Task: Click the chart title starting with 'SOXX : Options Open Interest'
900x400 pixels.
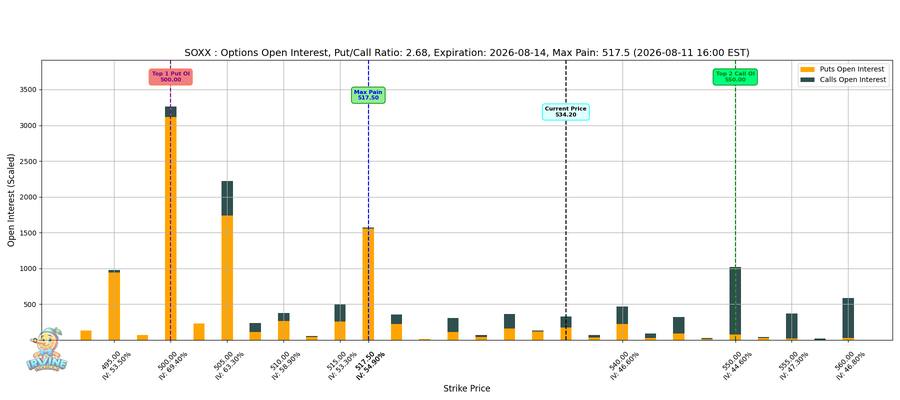Action: (x=467, y=53)
